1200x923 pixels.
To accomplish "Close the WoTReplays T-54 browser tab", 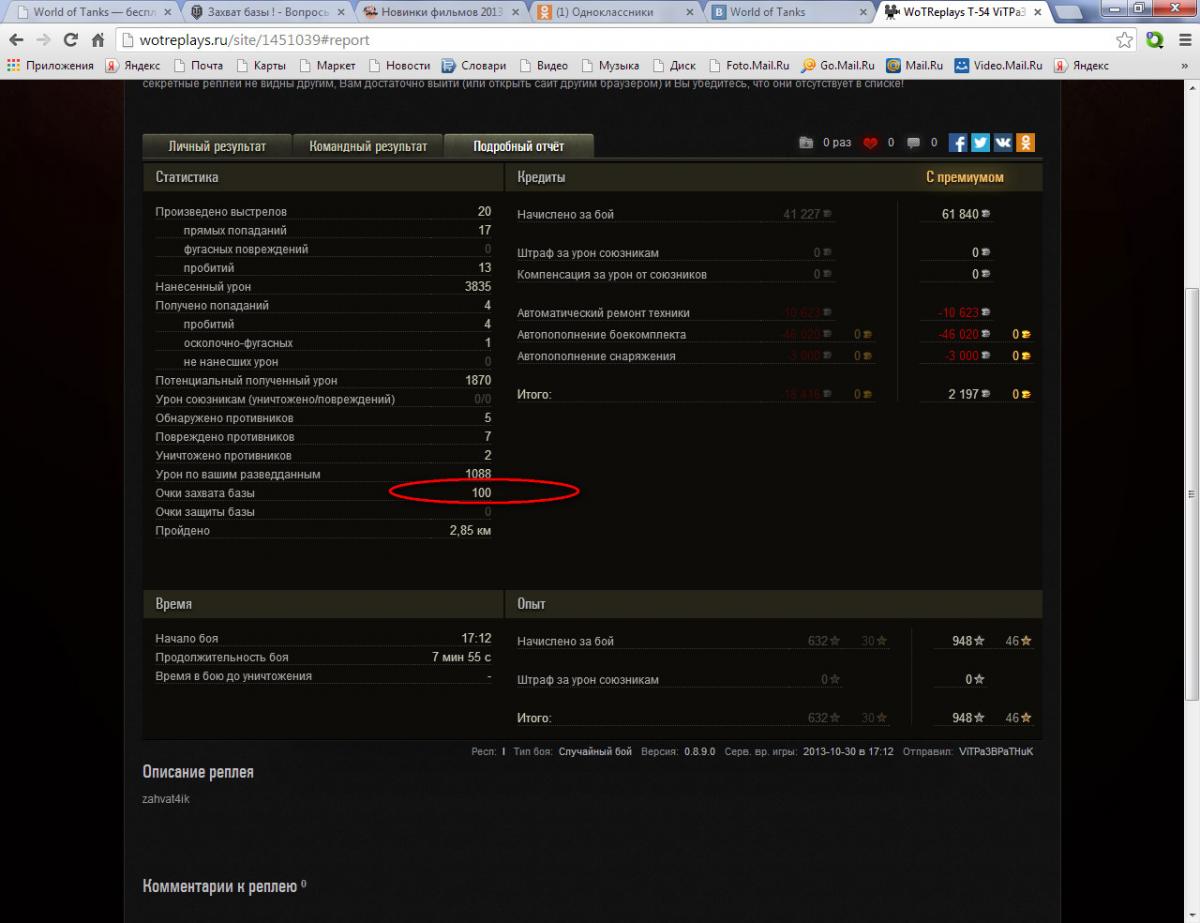I will [1037, 12].
